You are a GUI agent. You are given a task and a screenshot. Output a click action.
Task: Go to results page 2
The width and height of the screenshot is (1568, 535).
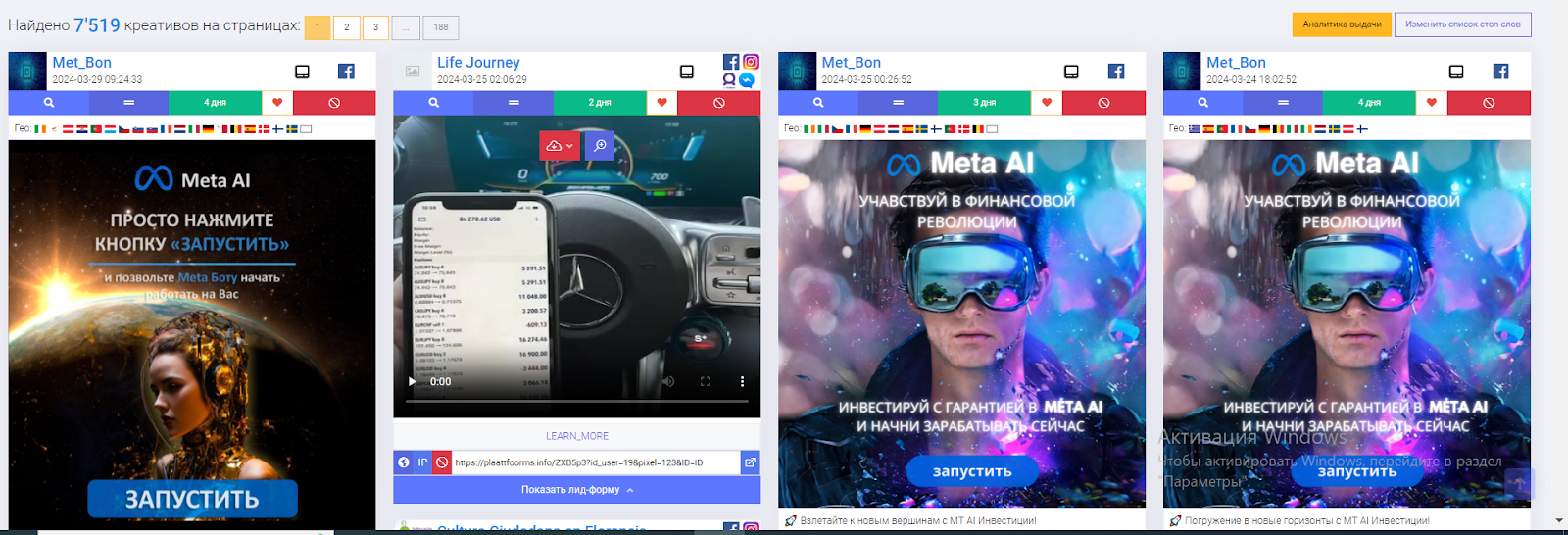[346, 27]
